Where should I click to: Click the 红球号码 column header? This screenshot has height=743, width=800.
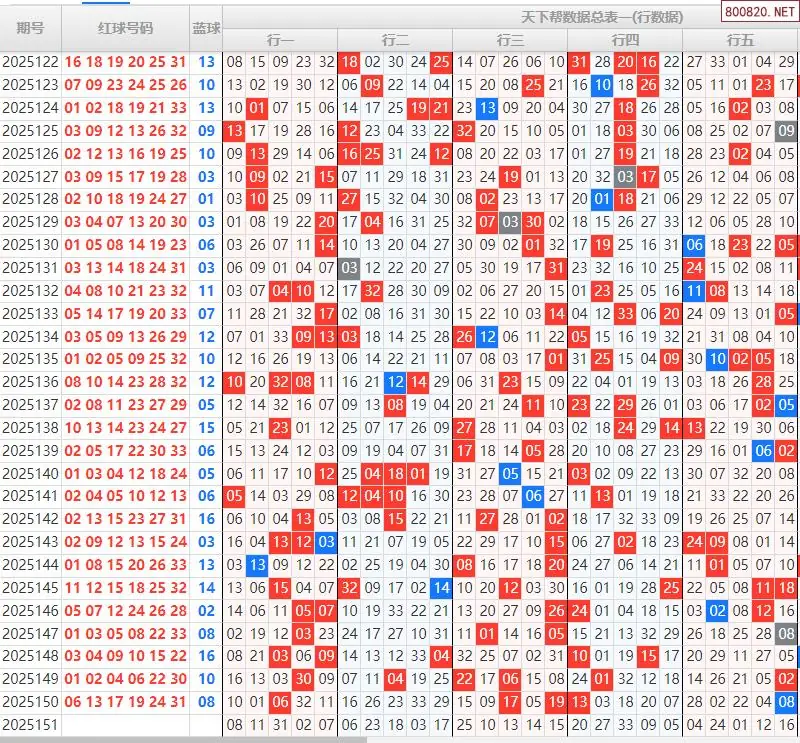[x=125, y=28]
